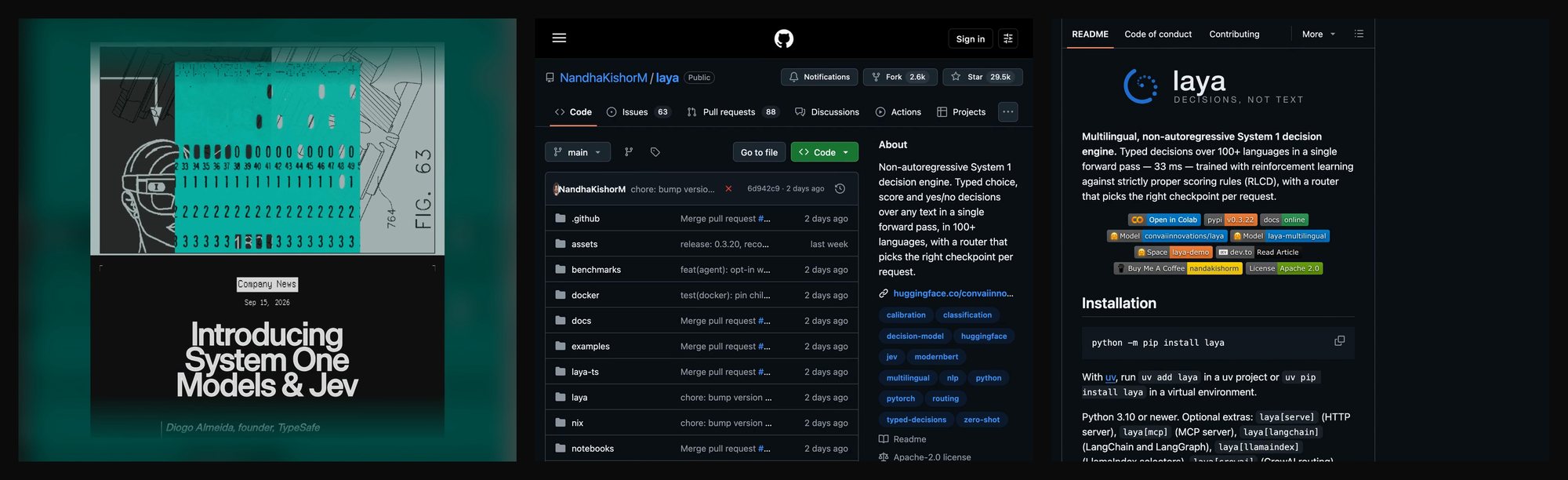View tags via the tag icon
Image resolution: width=1568 pixels, height=480 pixels.
click(x=655, y=152)
